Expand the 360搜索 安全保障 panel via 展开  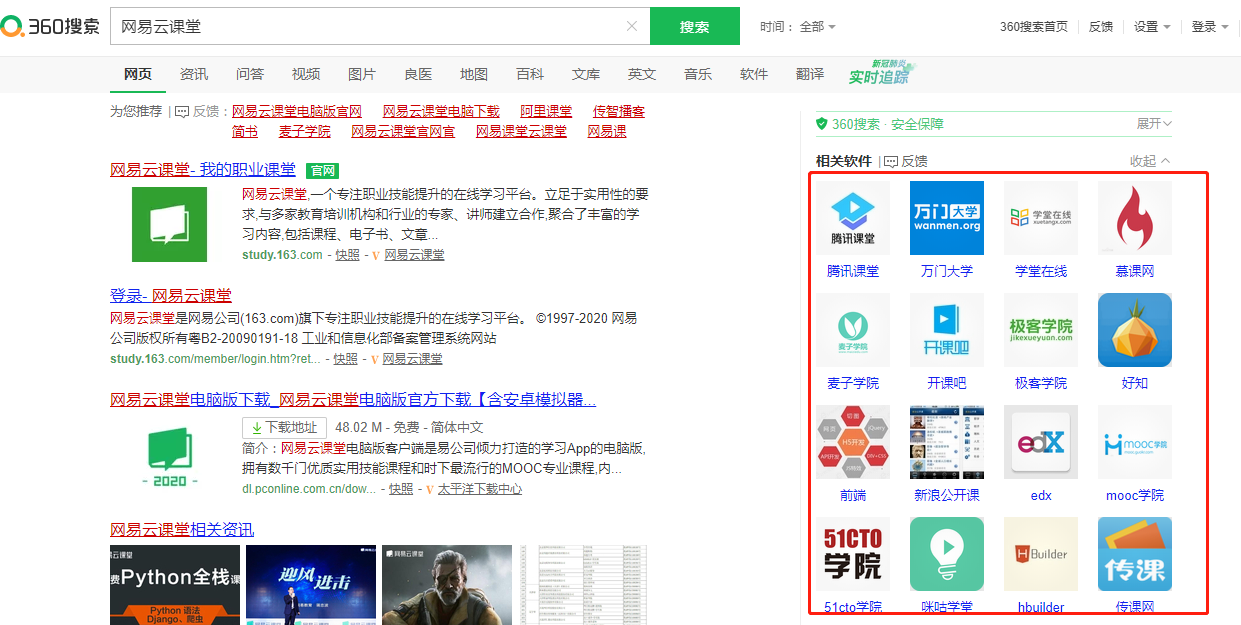tap(1154, 124)
